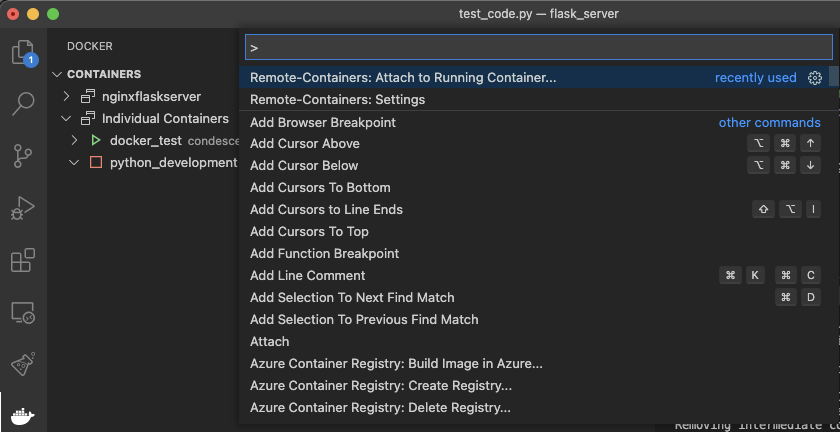Open the Explorer view in activity bar

(23, 53)
